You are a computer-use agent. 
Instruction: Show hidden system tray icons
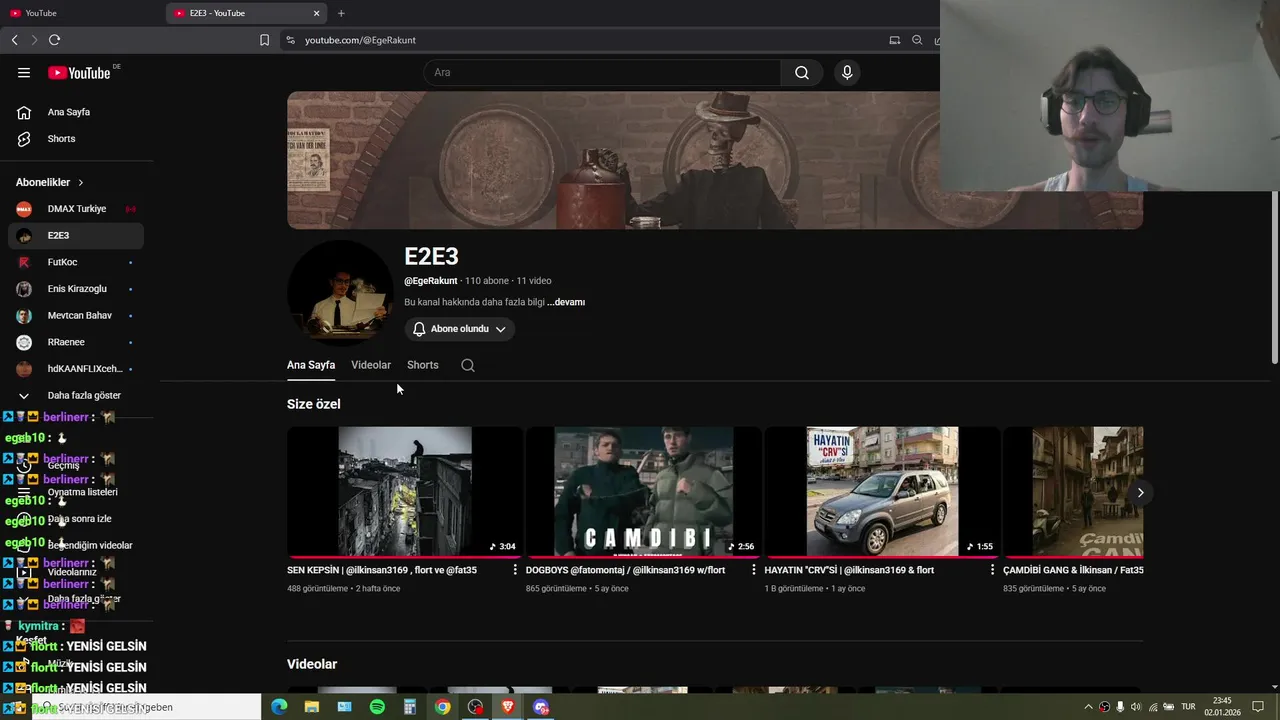(1089, 707)
